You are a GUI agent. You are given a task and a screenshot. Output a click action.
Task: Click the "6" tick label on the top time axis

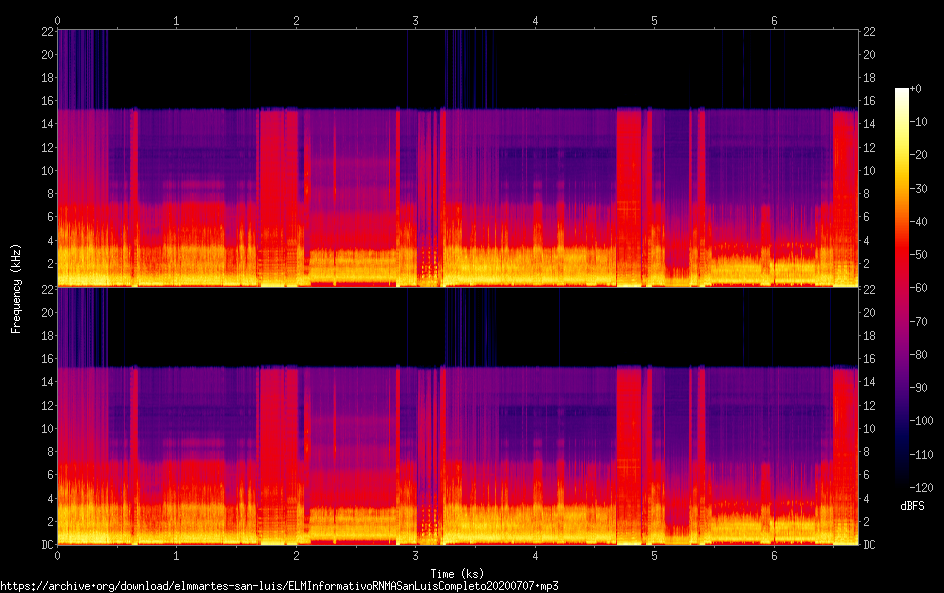tap(774, 21)
